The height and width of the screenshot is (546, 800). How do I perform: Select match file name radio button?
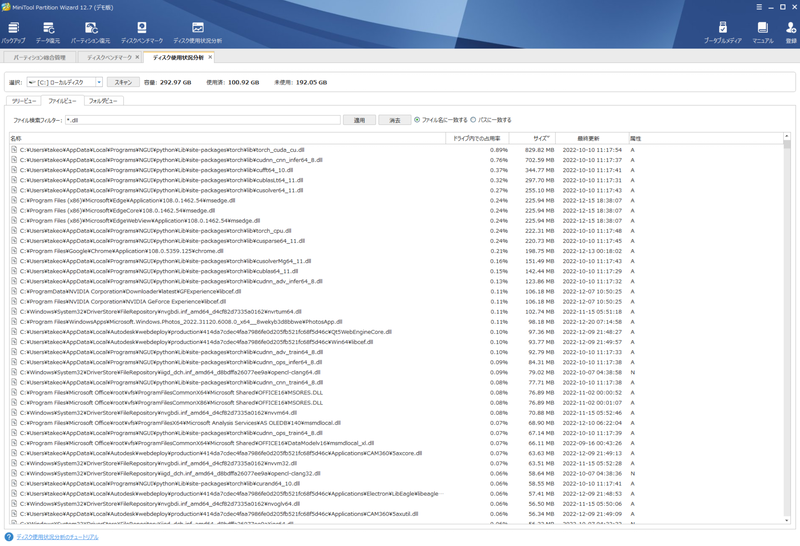click(x=417, y=120)
